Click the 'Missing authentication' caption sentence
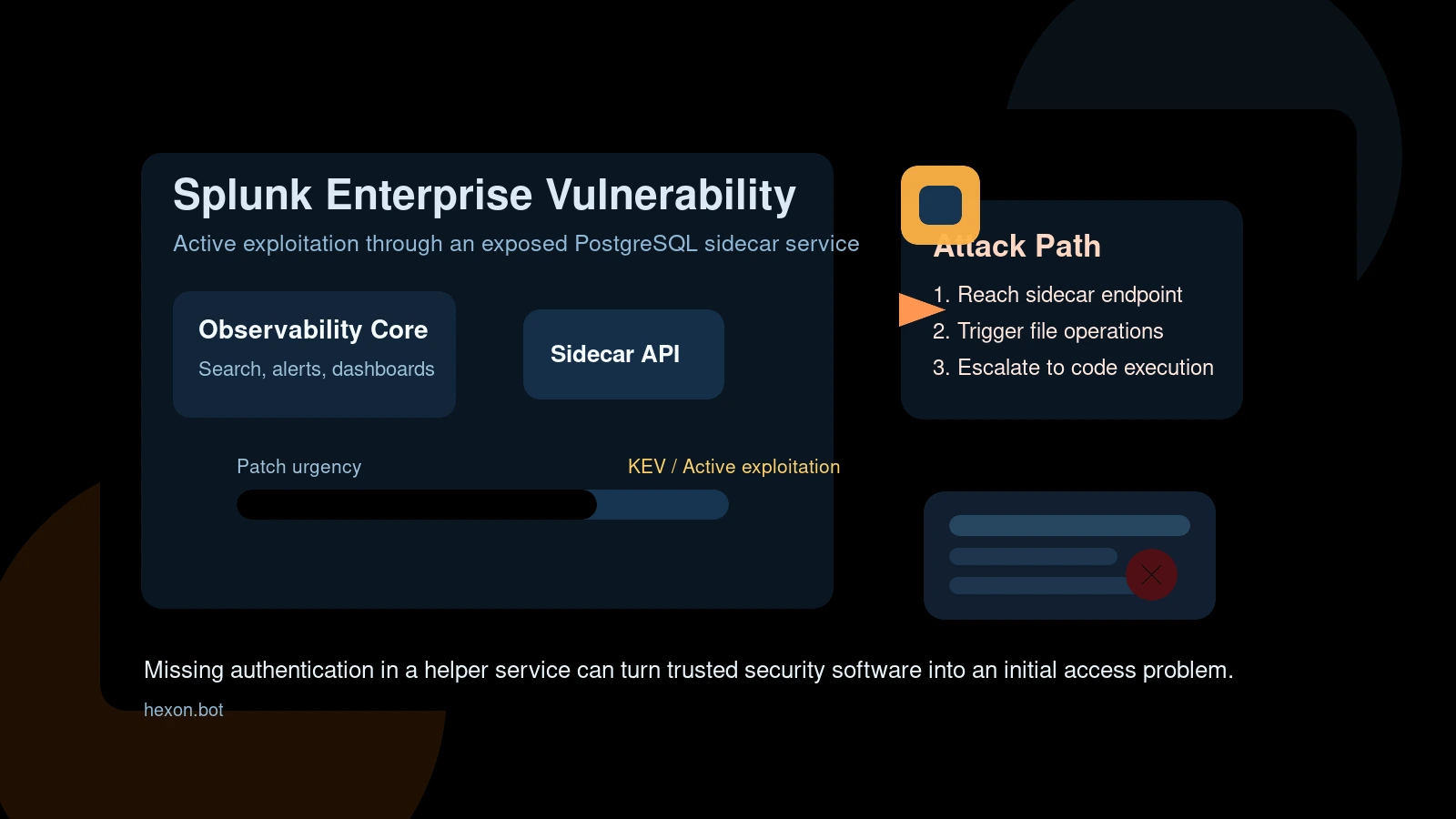Image resolution: width=1456 pixels, height=819 pixels. tap(688, 670)
